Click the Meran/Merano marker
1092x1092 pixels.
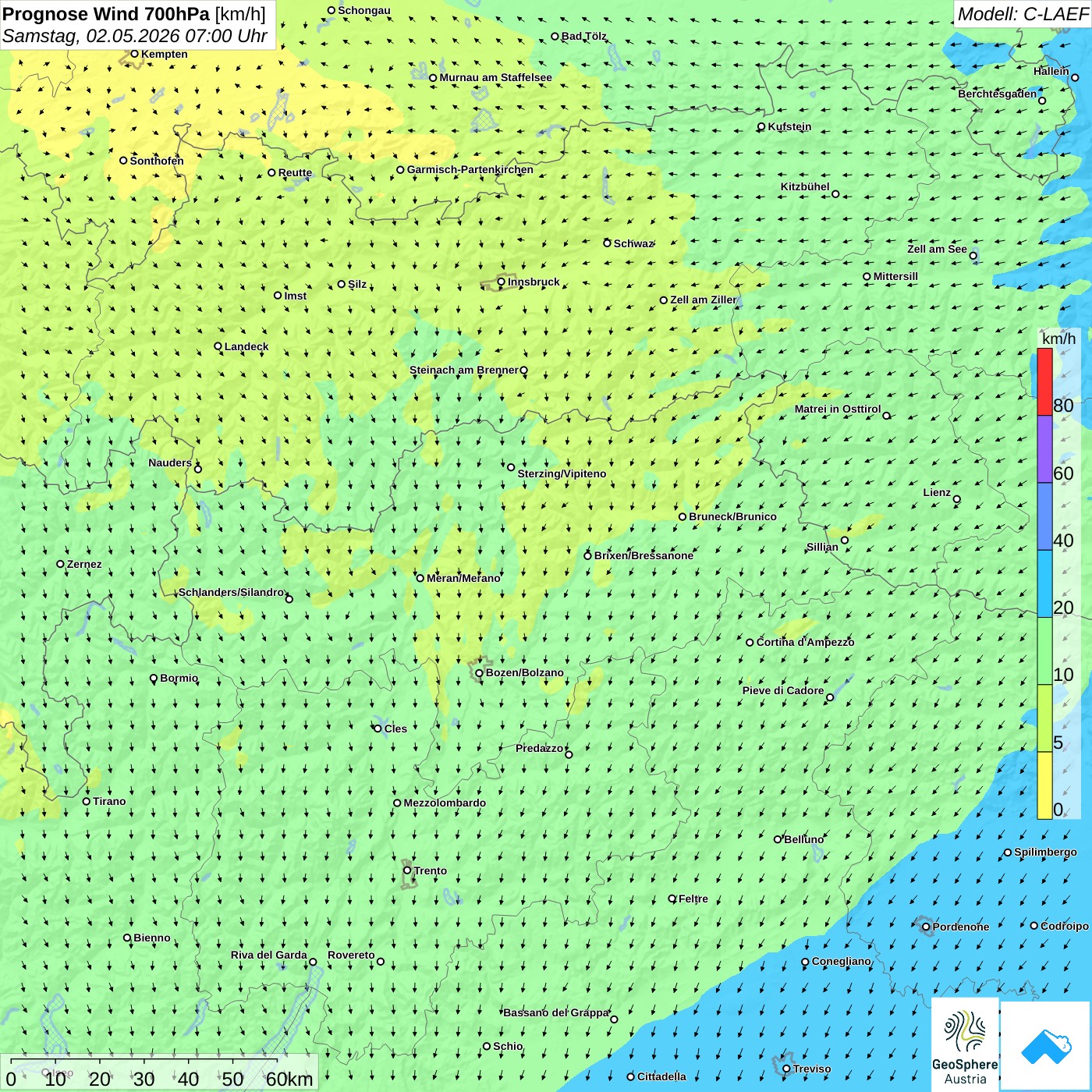coord(420,578)
